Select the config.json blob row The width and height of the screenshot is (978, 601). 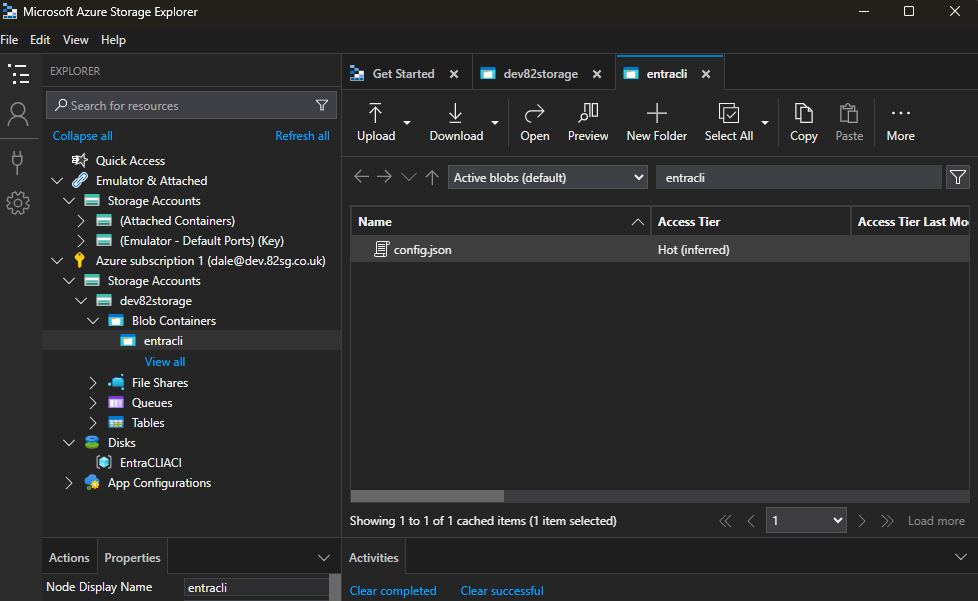point(660,249)
